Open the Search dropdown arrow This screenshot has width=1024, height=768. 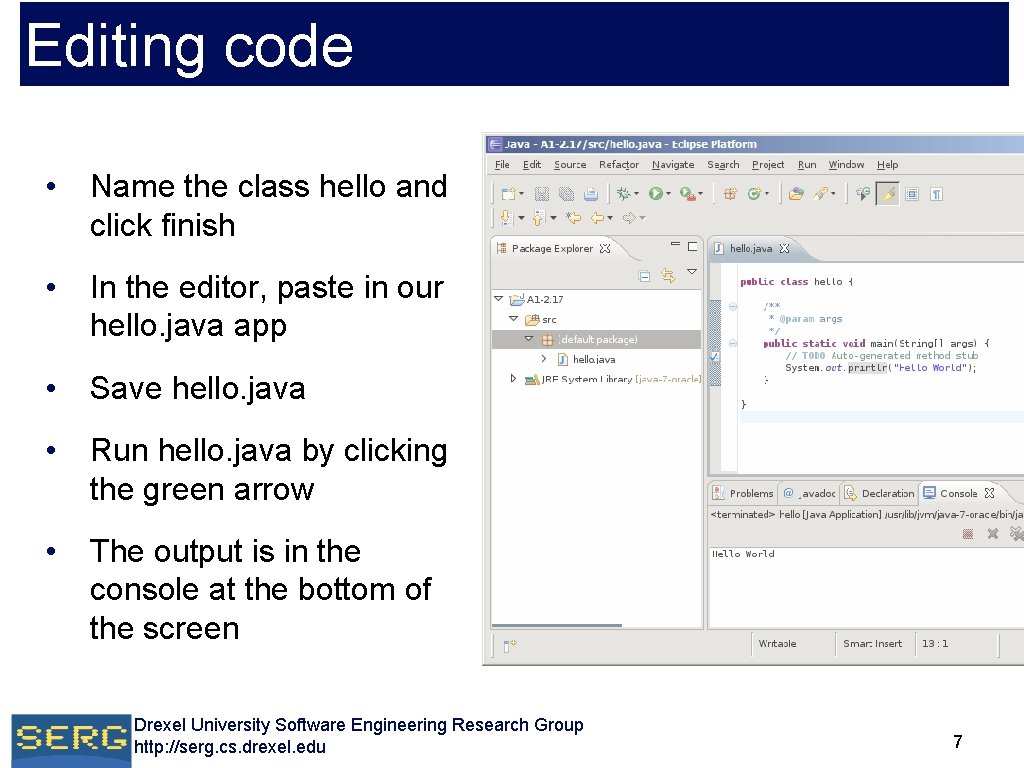(833, 194)
